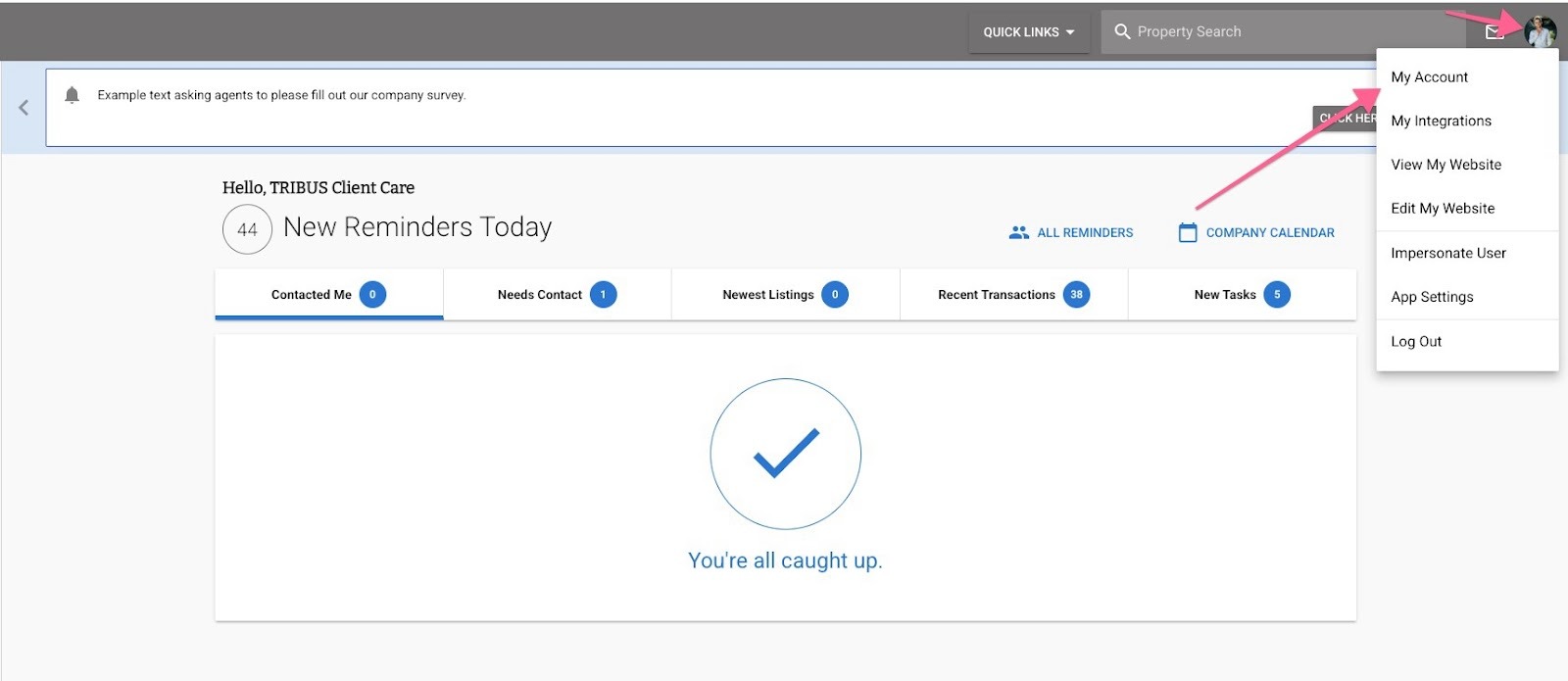This screenshot has width=1568, height=681.
Task: Open All Reminders link
Action: [x=1071, y=233]
